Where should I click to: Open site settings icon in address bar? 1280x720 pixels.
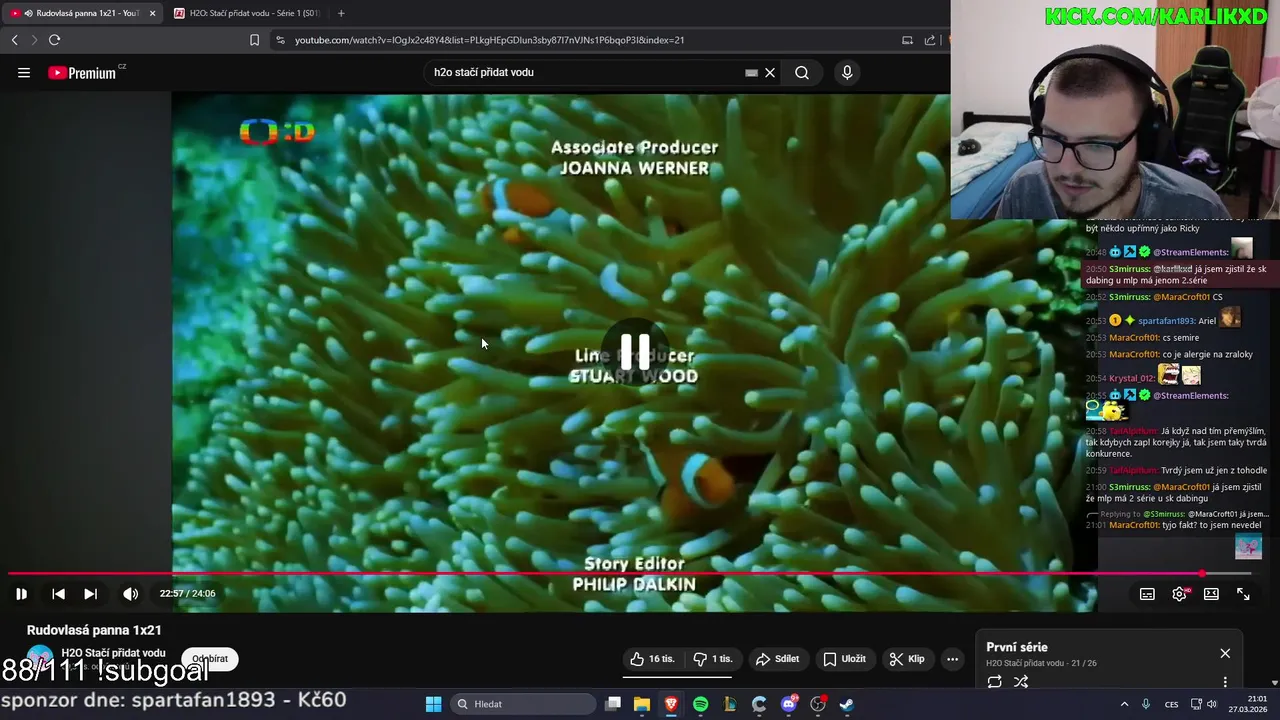coord(280,40)
